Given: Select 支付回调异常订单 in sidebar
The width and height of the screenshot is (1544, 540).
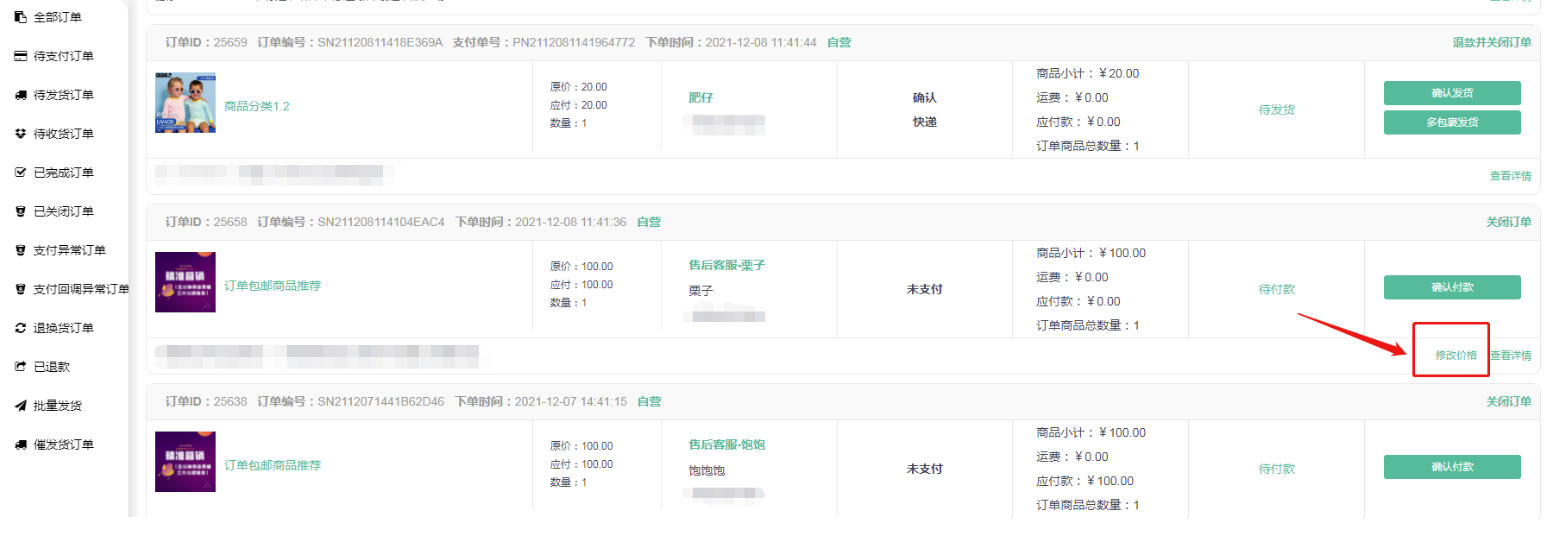Looking at the screenshot, I should coord(81,289).
